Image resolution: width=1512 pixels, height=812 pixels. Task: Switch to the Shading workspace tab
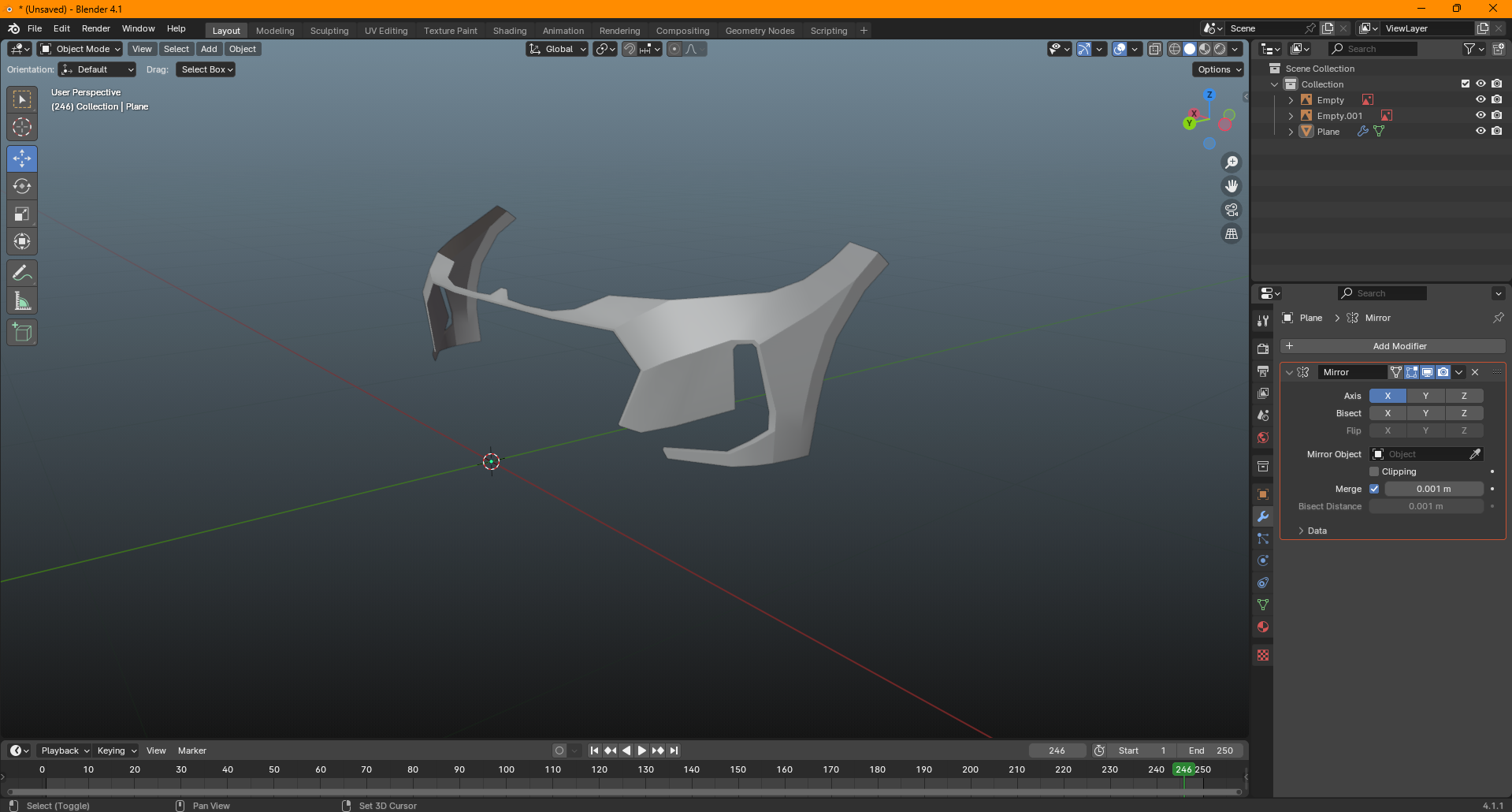(x=510, y=31)
